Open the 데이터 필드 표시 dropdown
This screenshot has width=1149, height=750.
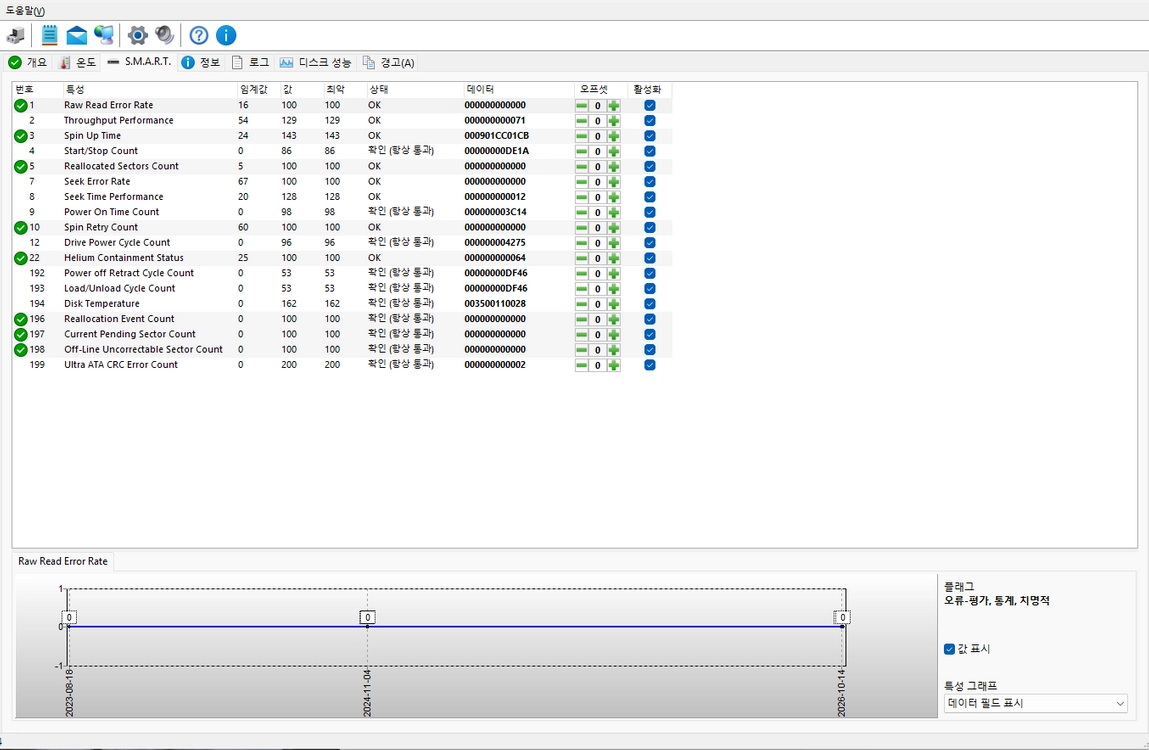[x=1035, y=703]
